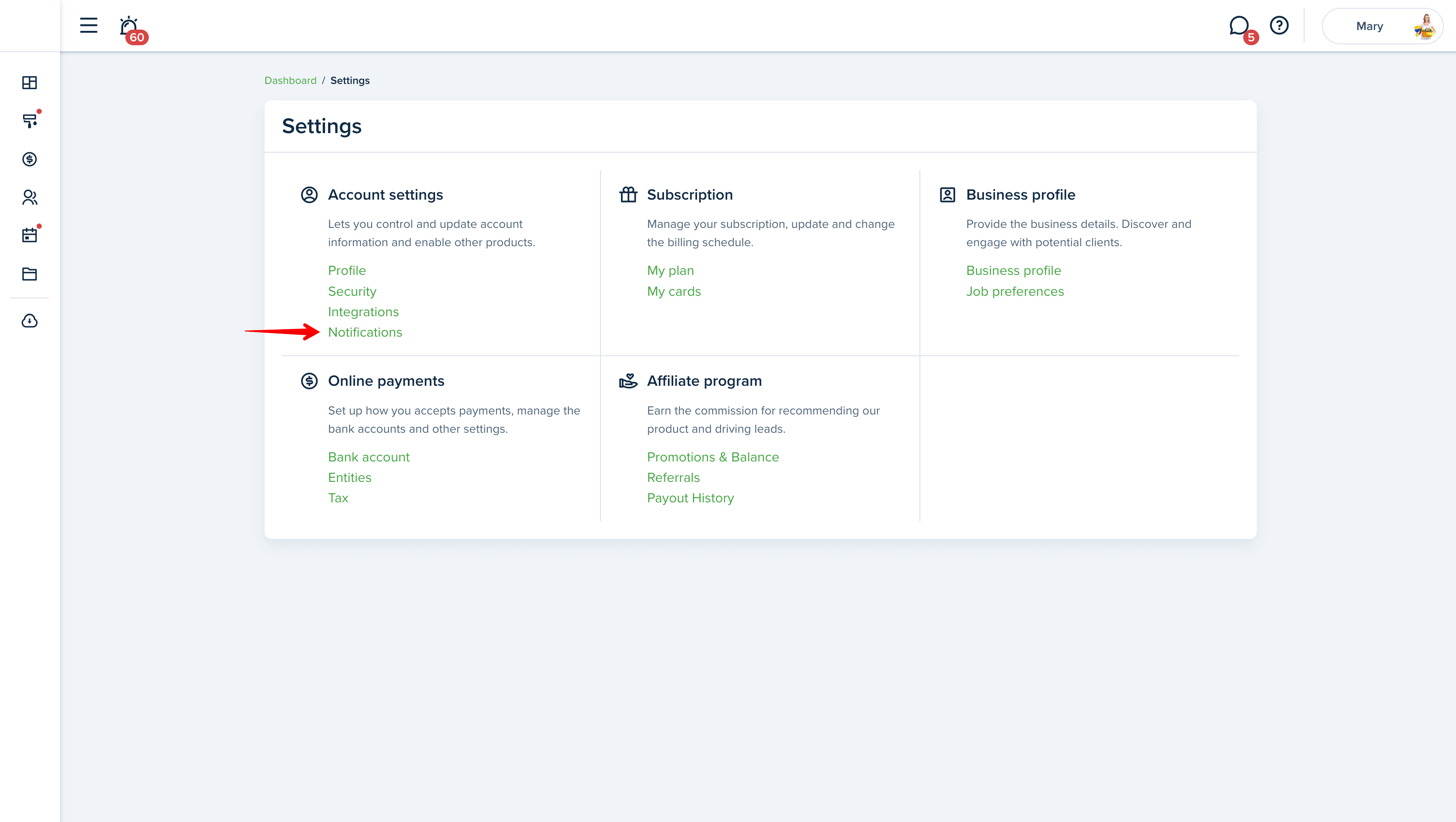Viewport: 1456px width, 822px height.
Task: Open dollar payments icon in sidebar
Action: (30, 159)
